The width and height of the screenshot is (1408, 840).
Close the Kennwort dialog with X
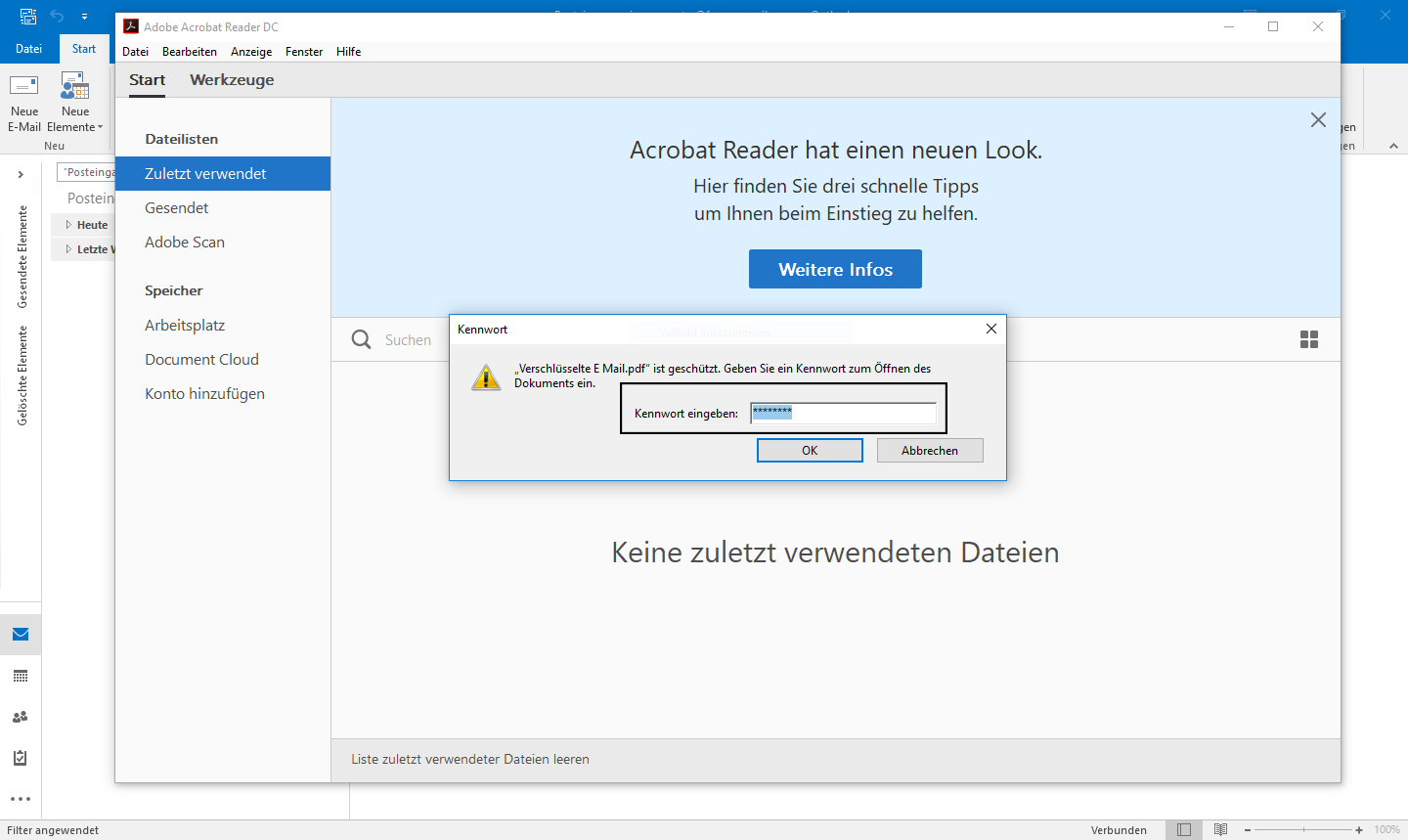pos(991,329)
